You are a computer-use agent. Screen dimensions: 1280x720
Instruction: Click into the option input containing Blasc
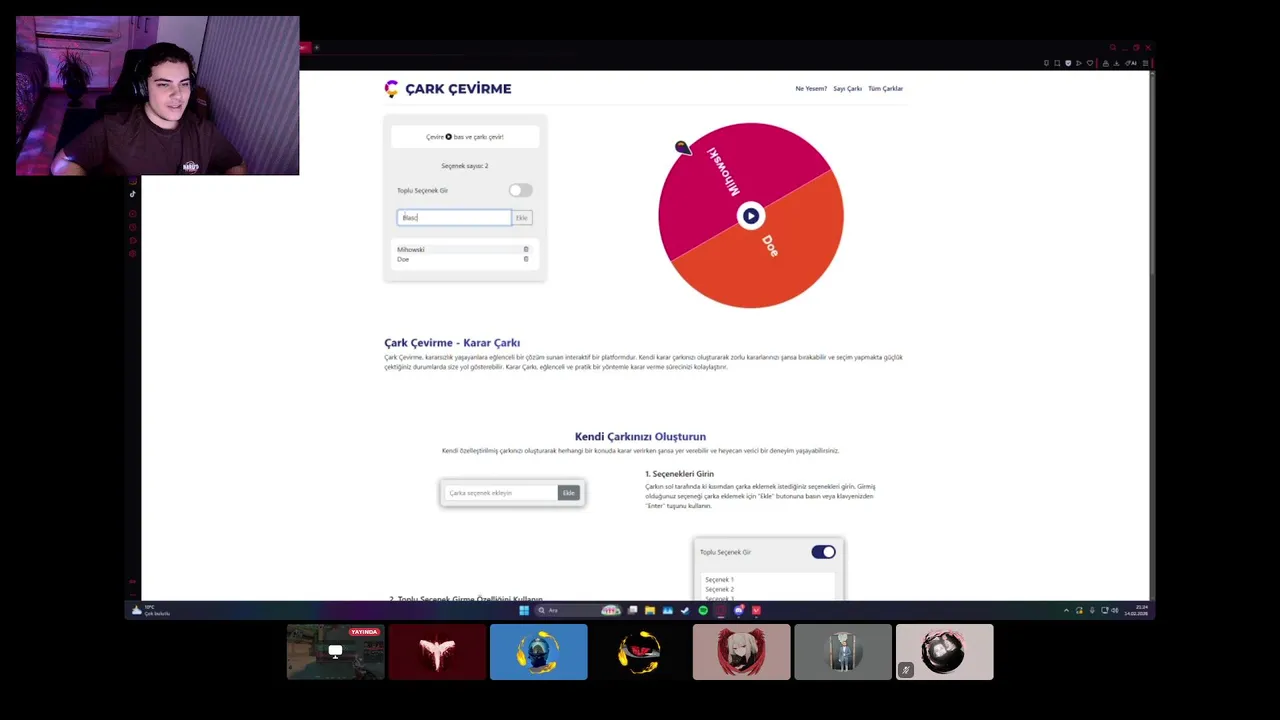click(x=454, y=217)
